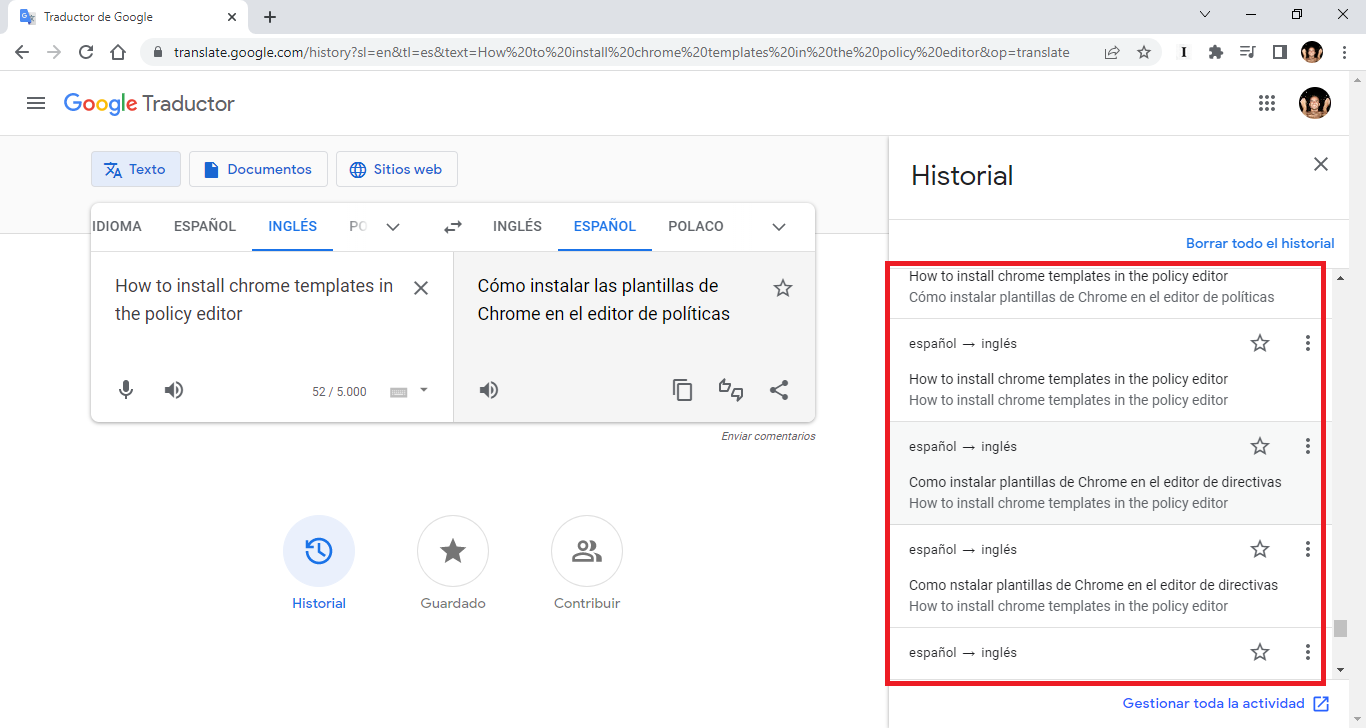Click the browser address bar
1366x728 pixels.
point(620,52)
